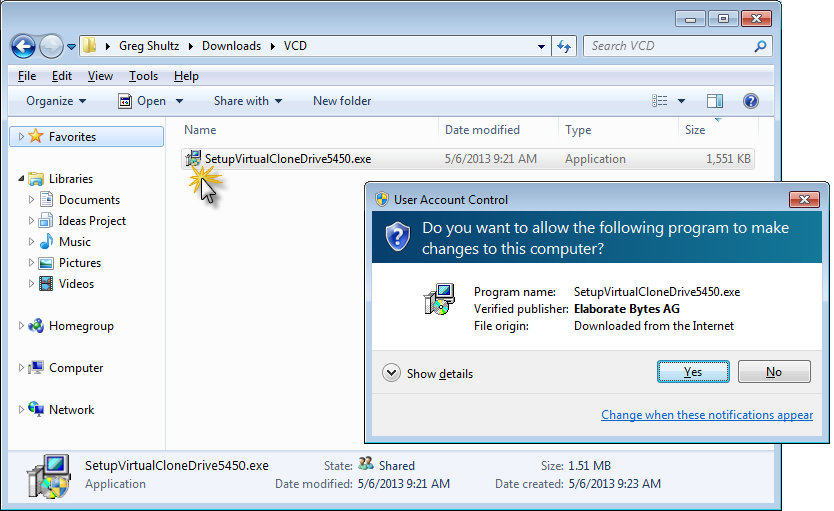Viewport: 834px width, 511px height.
Task: Click the folder icon in the address bar
Action: [89, 46]
